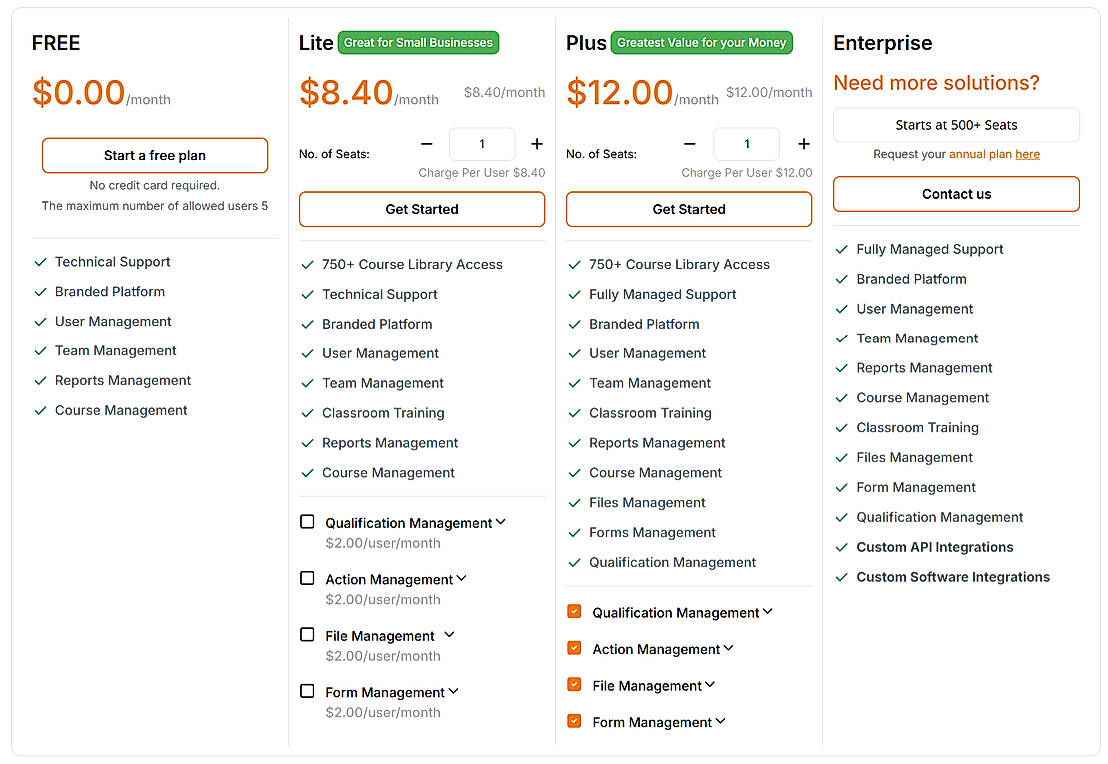Screen dimensions: 1108x764
Task: Click checkmark beside Free plan Branded Platform
Action: [x=40, y=292]
